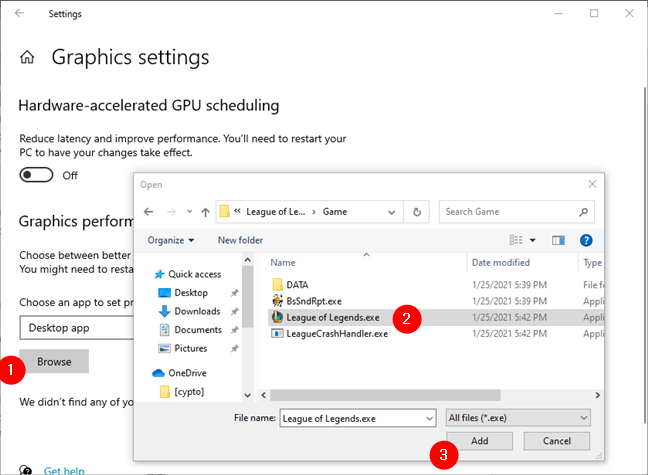Navigate forward in Open dialog
The width and height of the screenshot is (648, 475).
click(171, 212)
